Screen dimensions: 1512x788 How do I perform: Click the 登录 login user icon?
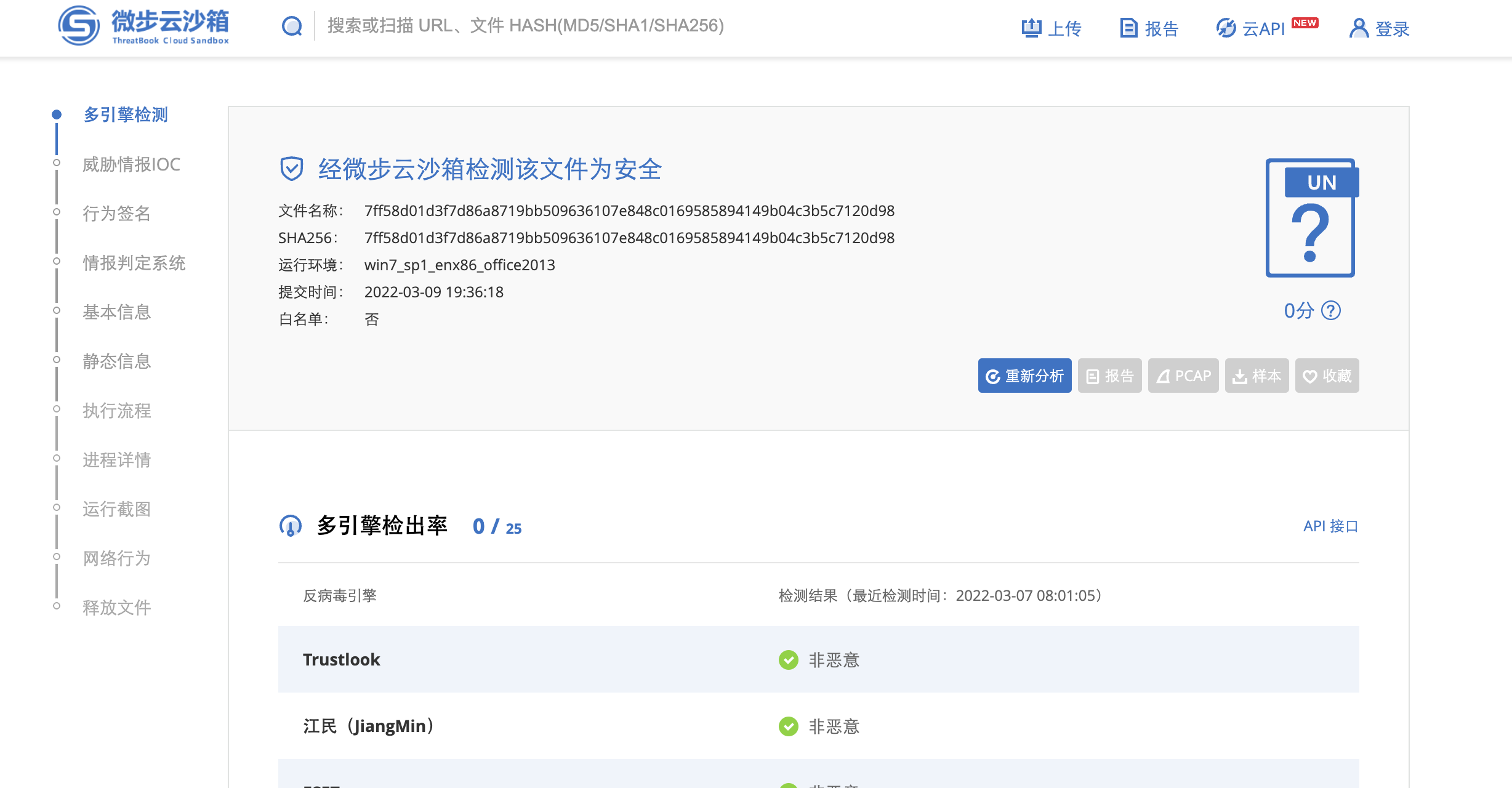tap(1358, 28)
